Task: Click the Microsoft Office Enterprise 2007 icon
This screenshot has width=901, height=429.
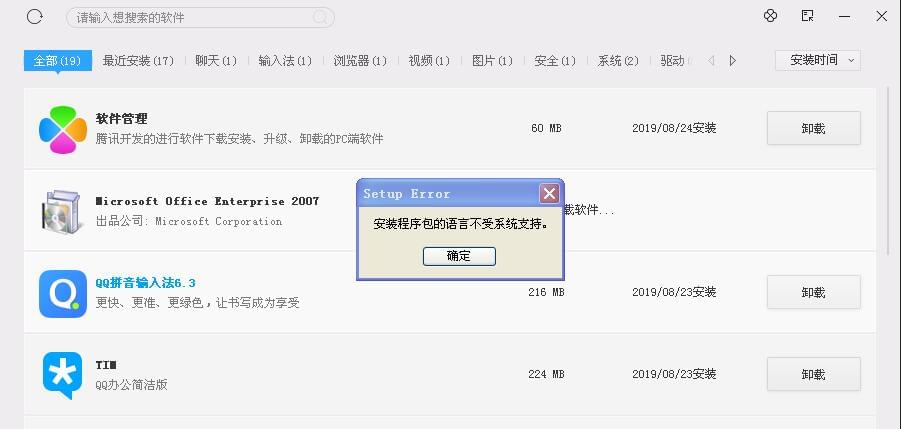Action: [63, 211]
